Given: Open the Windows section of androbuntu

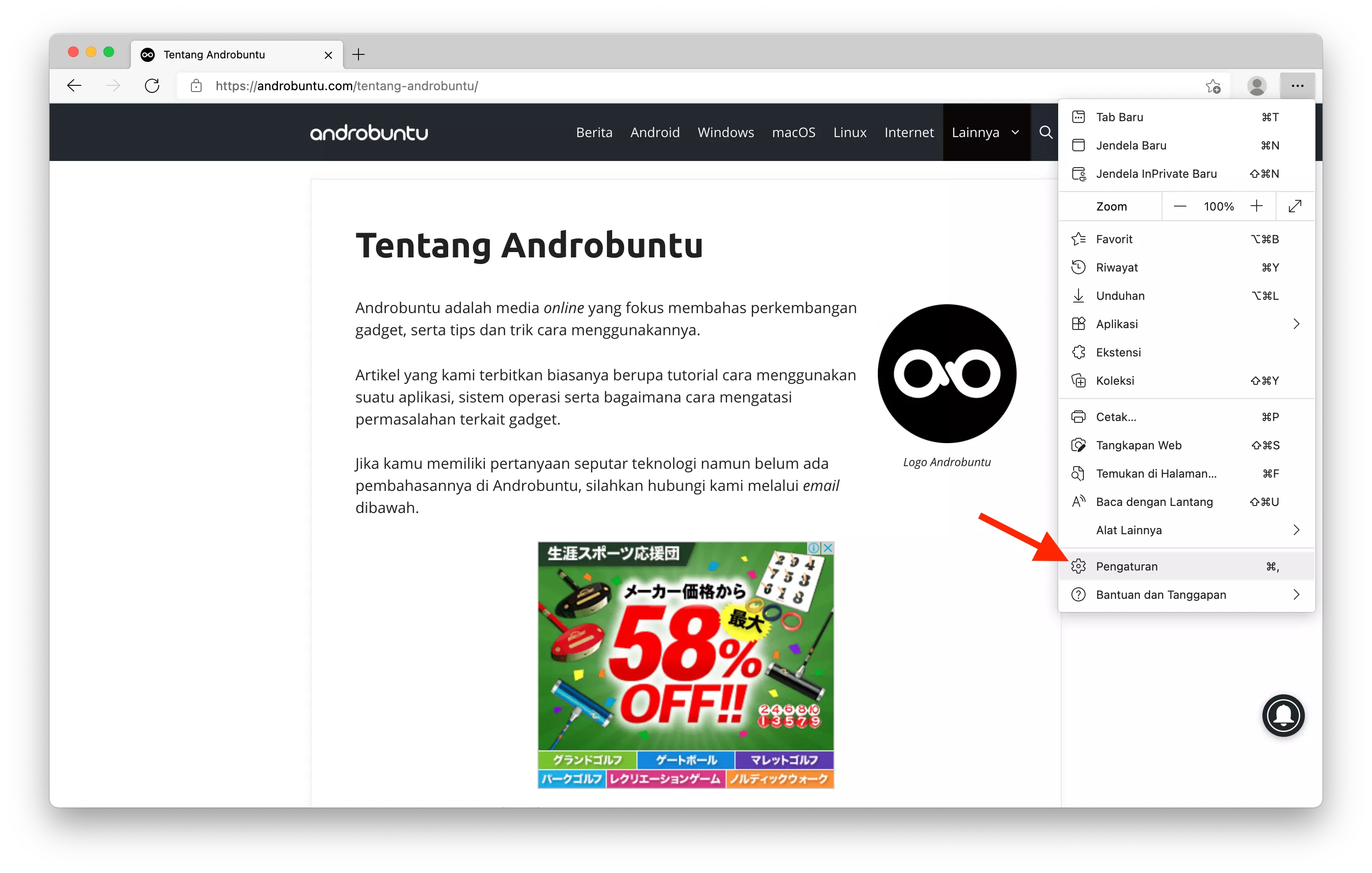Looking at the screenshot, I should (725, 132).
